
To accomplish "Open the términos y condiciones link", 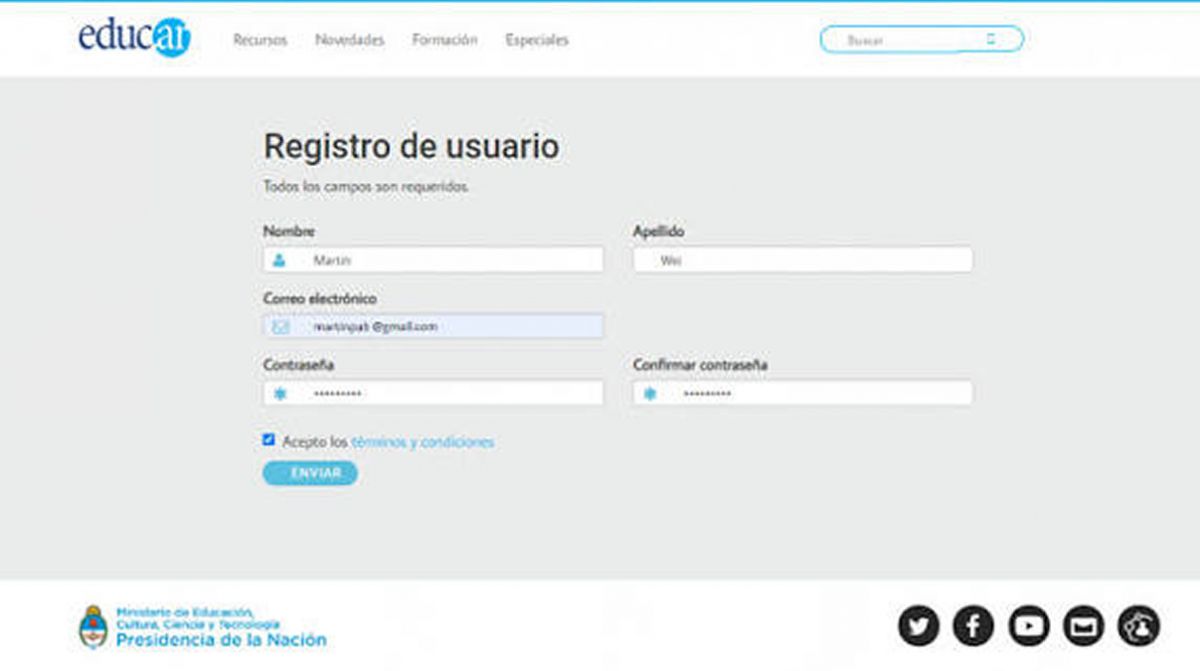I will 422,441.
